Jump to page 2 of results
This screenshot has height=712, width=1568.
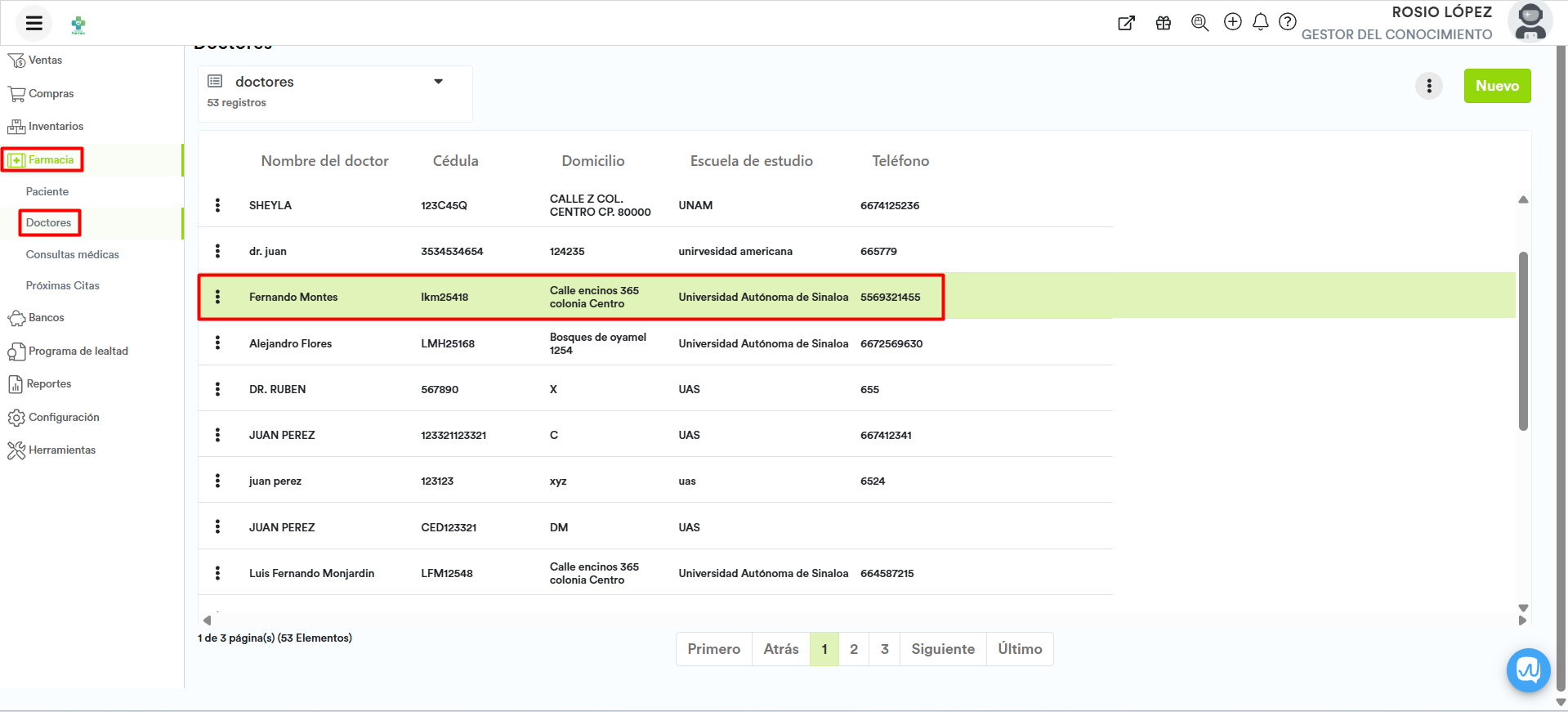(x=853, y=649)
